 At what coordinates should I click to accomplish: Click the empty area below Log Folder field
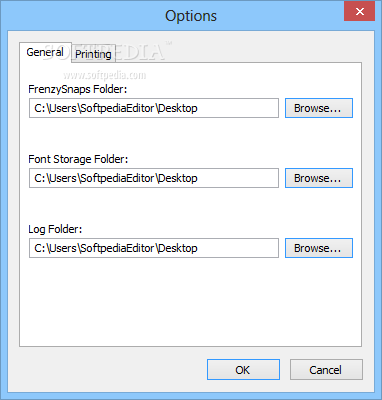coord(190,302)
